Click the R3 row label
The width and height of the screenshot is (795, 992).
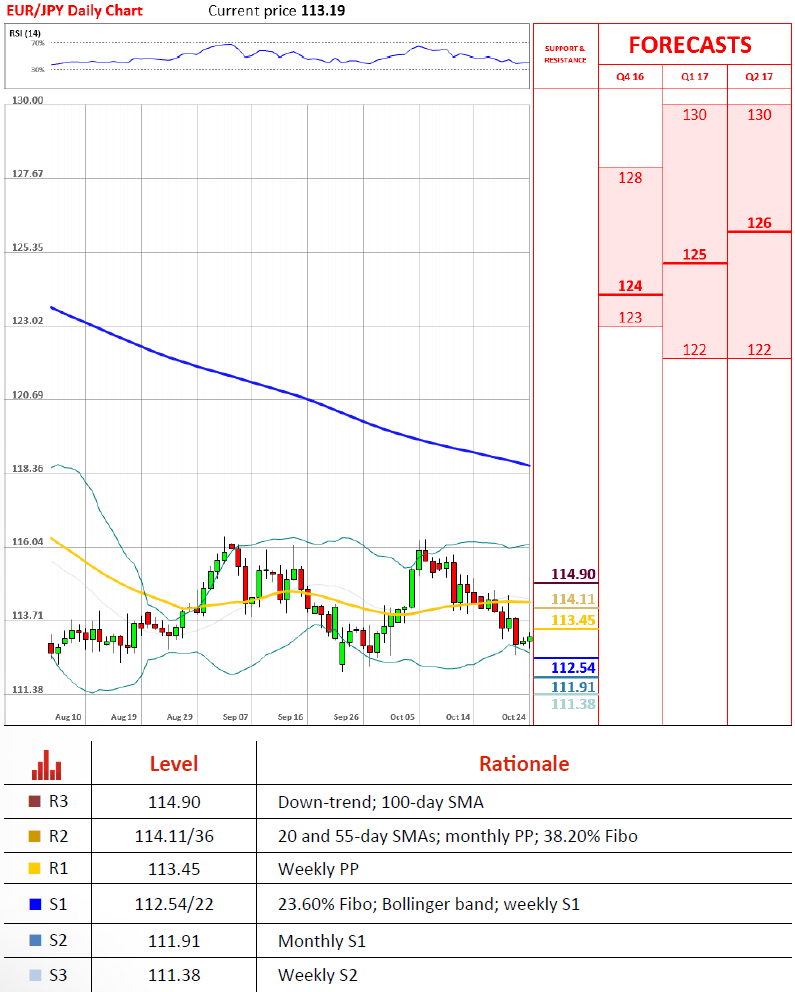click(x=58, y=802)
